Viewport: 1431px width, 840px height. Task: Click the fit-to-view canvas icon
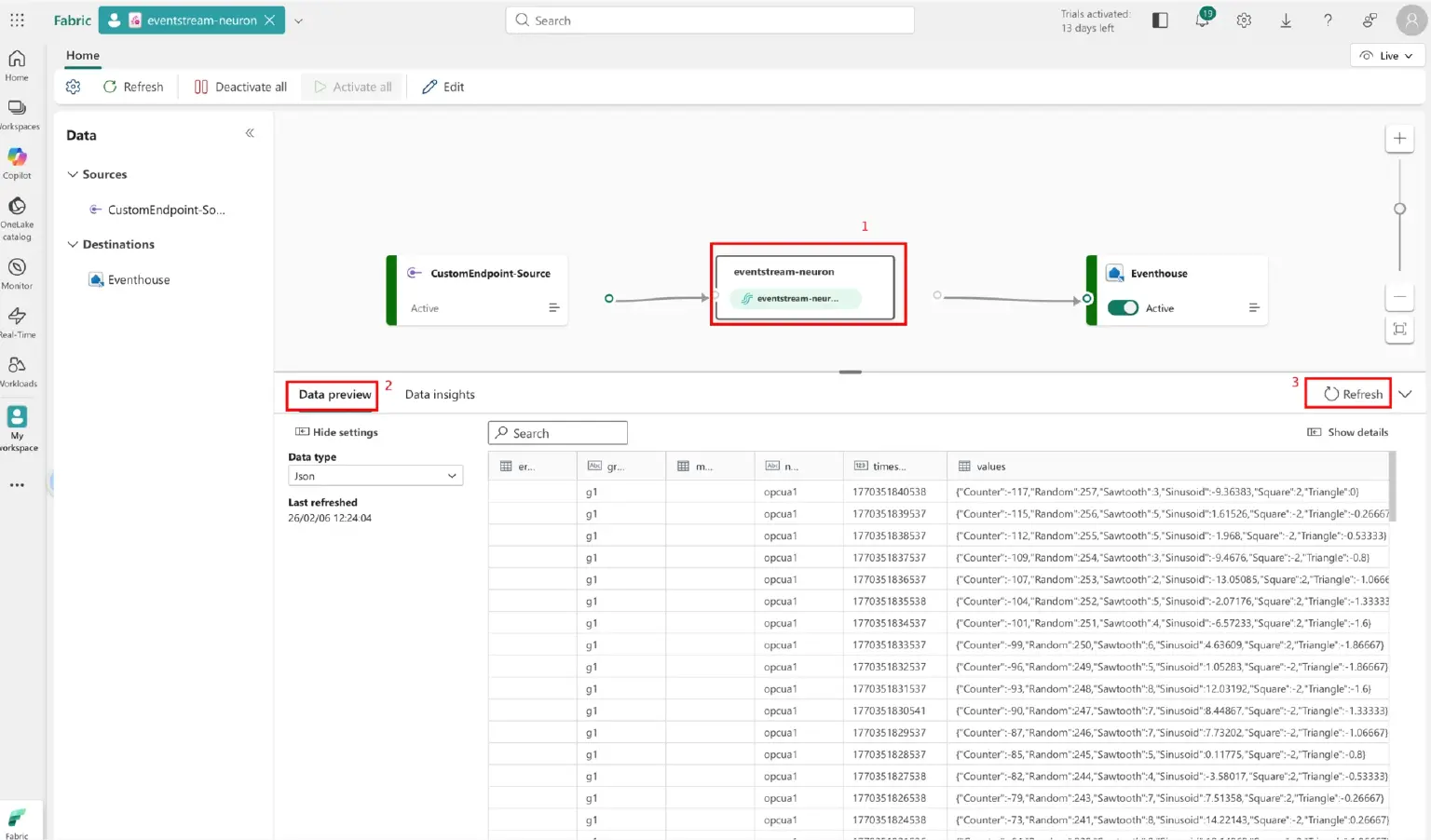pos(1399,329)
